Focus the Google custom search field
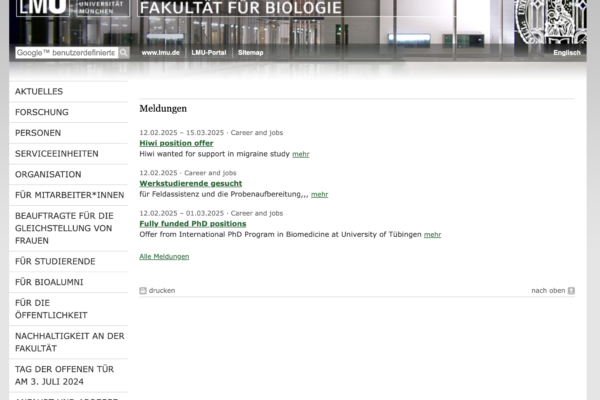Screen dimensions: 600x400 click(67, 53)
